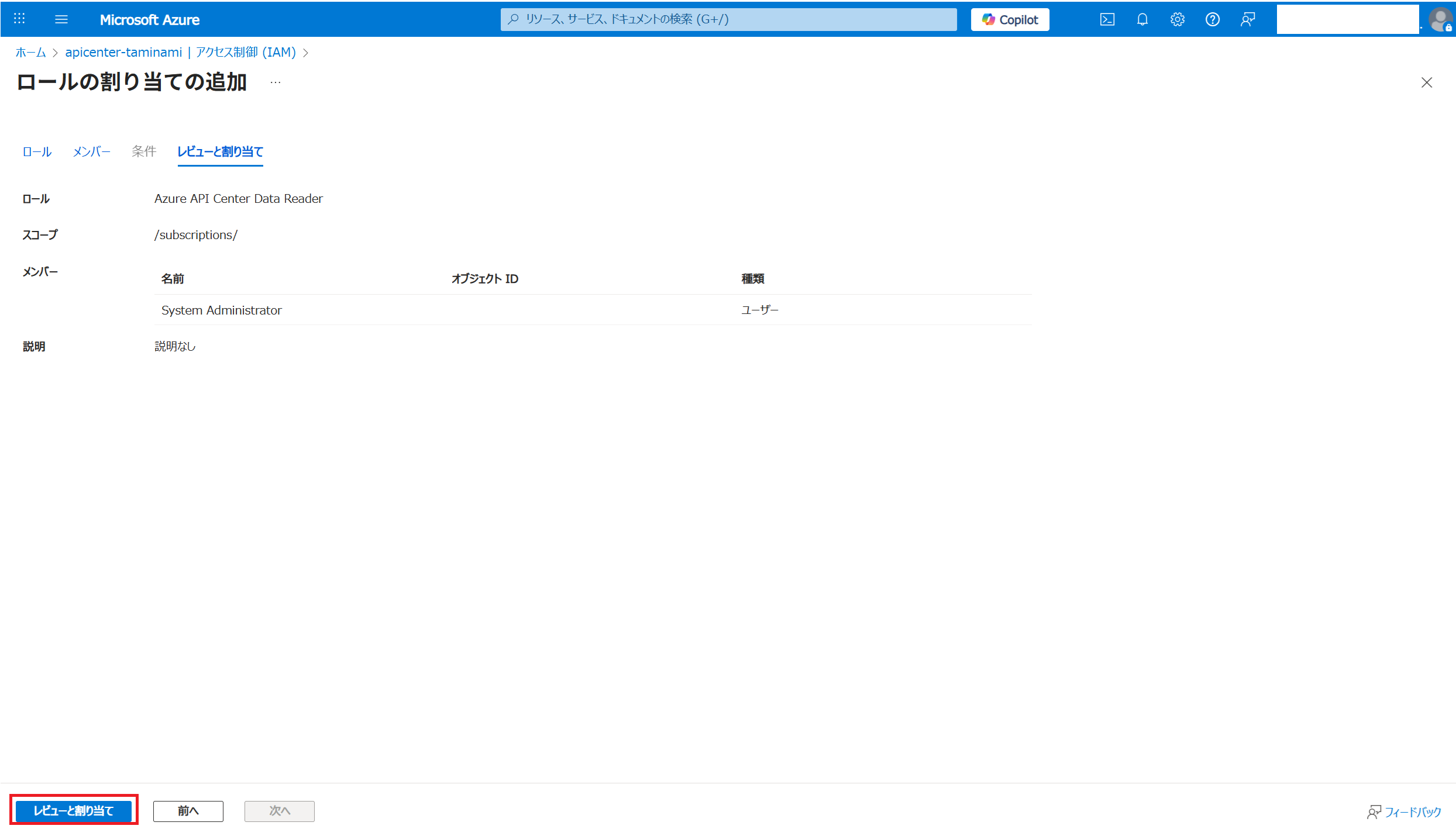Image resolution: width=1456 pixels, height=829 pixels.
Task: Switch to the 条件 tab
Action: tap(144, 151)
